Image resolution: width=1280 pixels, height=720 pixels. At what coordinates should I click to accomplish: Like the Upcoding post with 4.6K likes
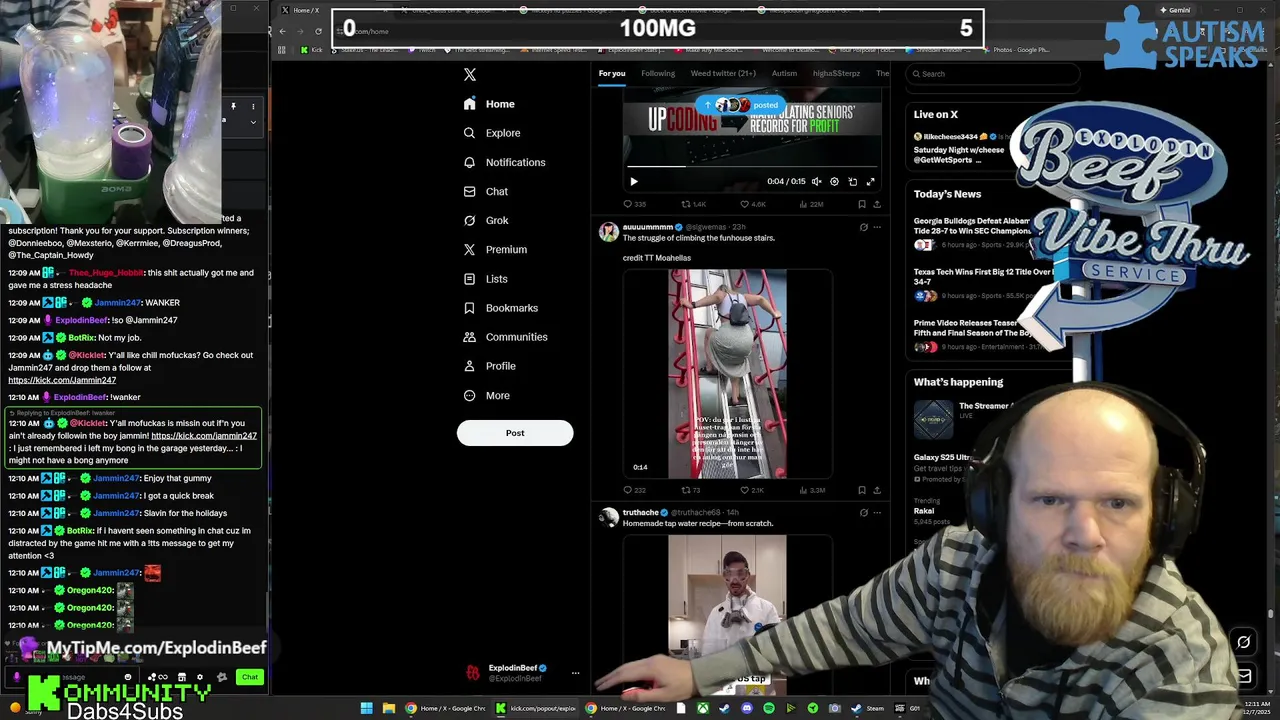coord(752,204)
